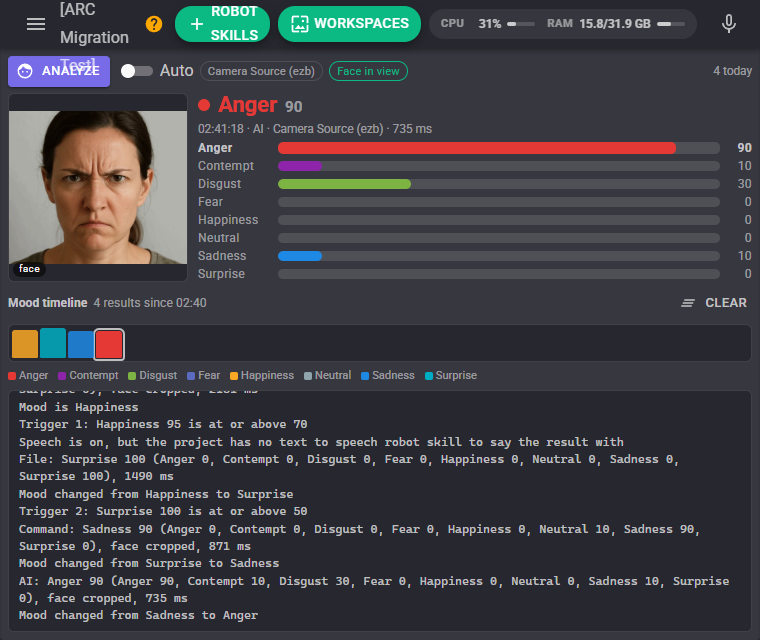The image size is (760, 640).
Task: Click the Neutral row label in results
Action: 219,238
